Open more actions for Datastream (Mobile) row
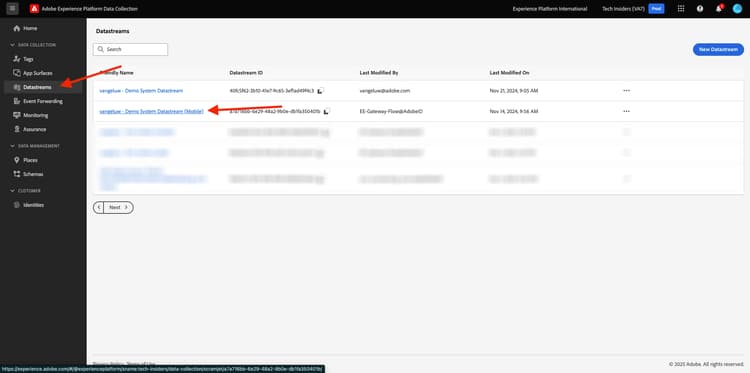 (x=626, y=111)
